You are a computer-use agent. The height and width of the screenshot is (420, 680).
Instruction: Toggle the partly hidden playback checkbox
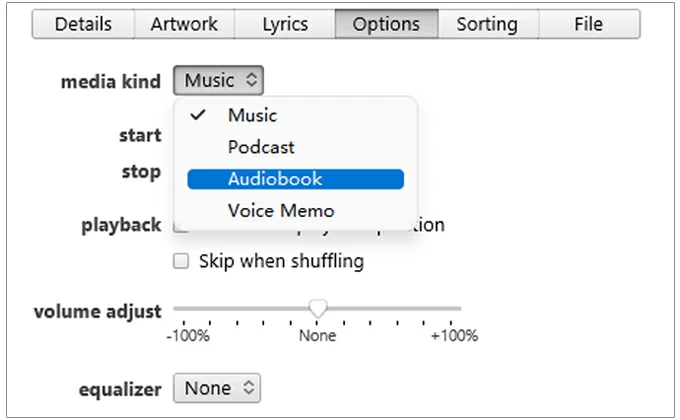[x=180, y=228]
